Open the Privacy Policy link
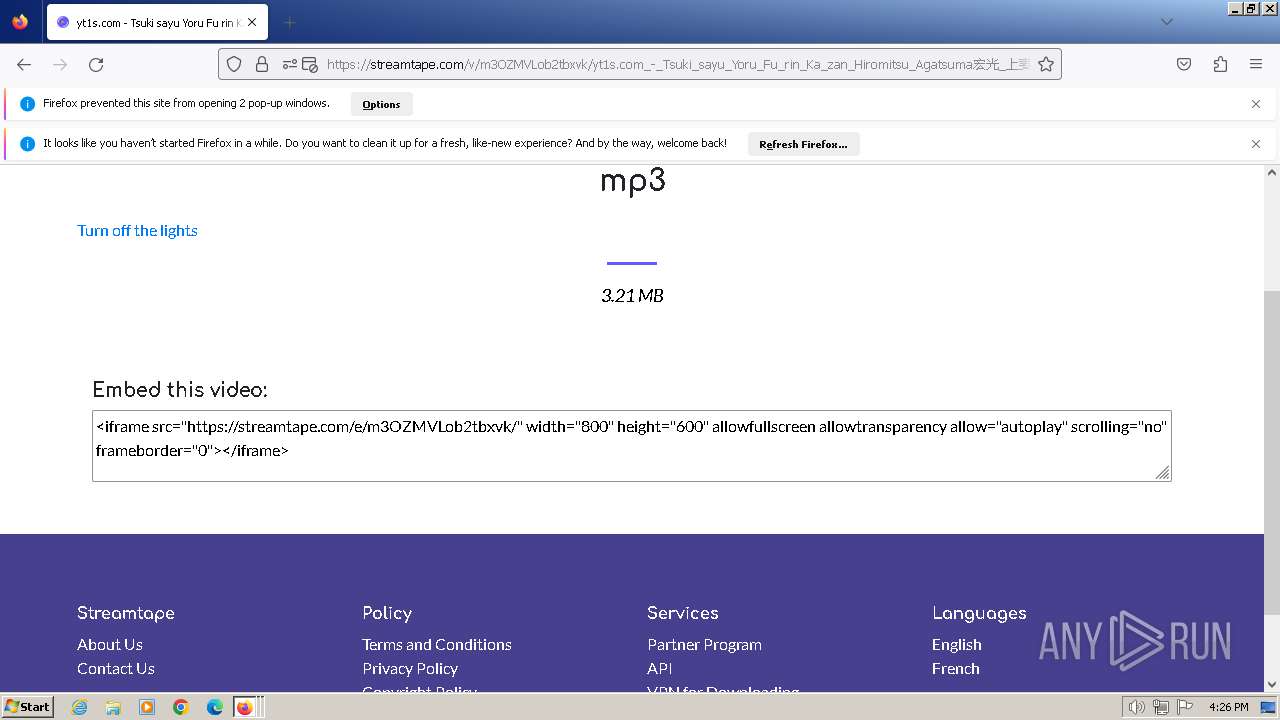Screen dimensions: 1280x720 pyautogui.click(x=410, y=669)
